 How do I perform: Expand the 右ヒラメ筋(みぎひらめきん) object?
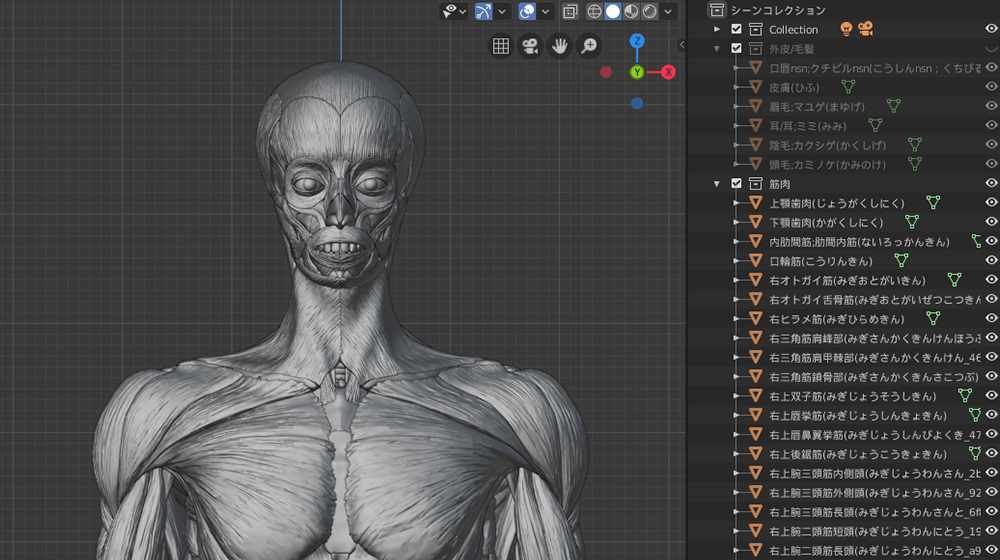tap(737, 318)
